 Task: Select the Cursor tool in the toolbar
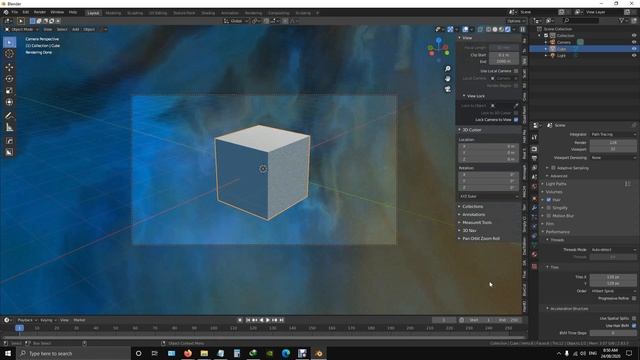tap(9, 54)
